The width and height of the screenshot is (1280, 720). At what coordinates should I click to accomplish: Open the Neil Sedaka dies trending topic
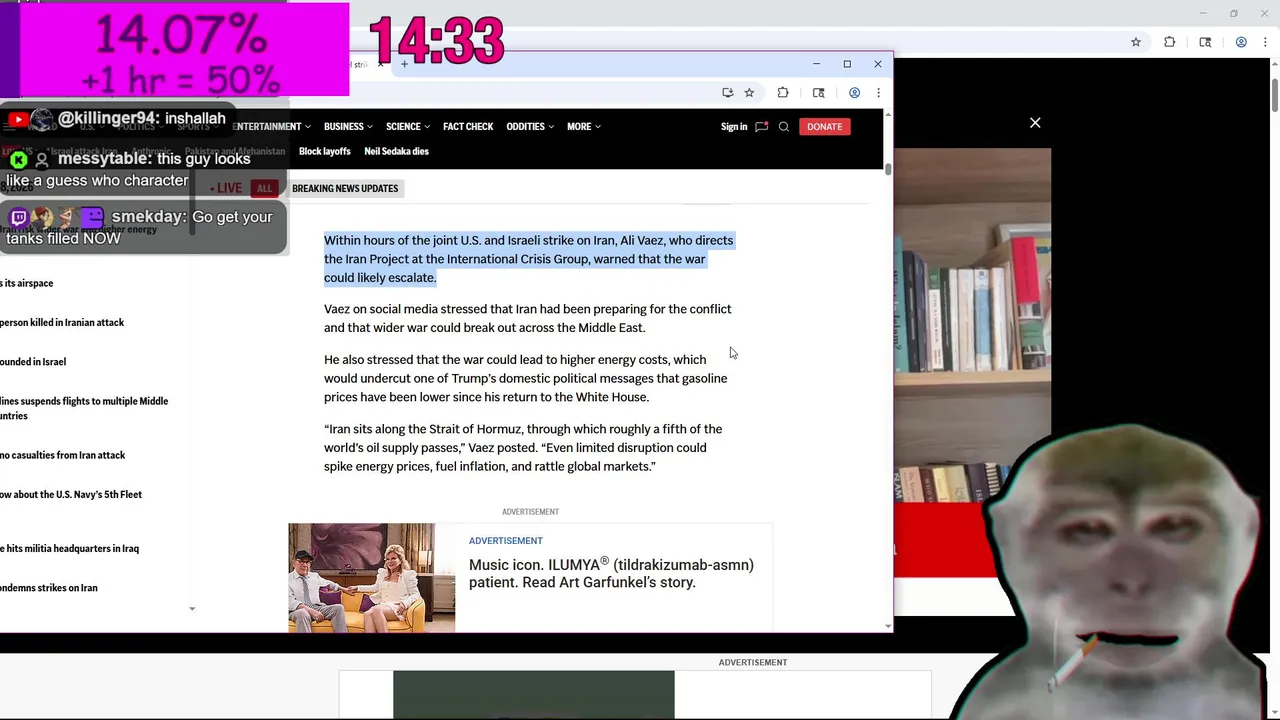(396, 151)
